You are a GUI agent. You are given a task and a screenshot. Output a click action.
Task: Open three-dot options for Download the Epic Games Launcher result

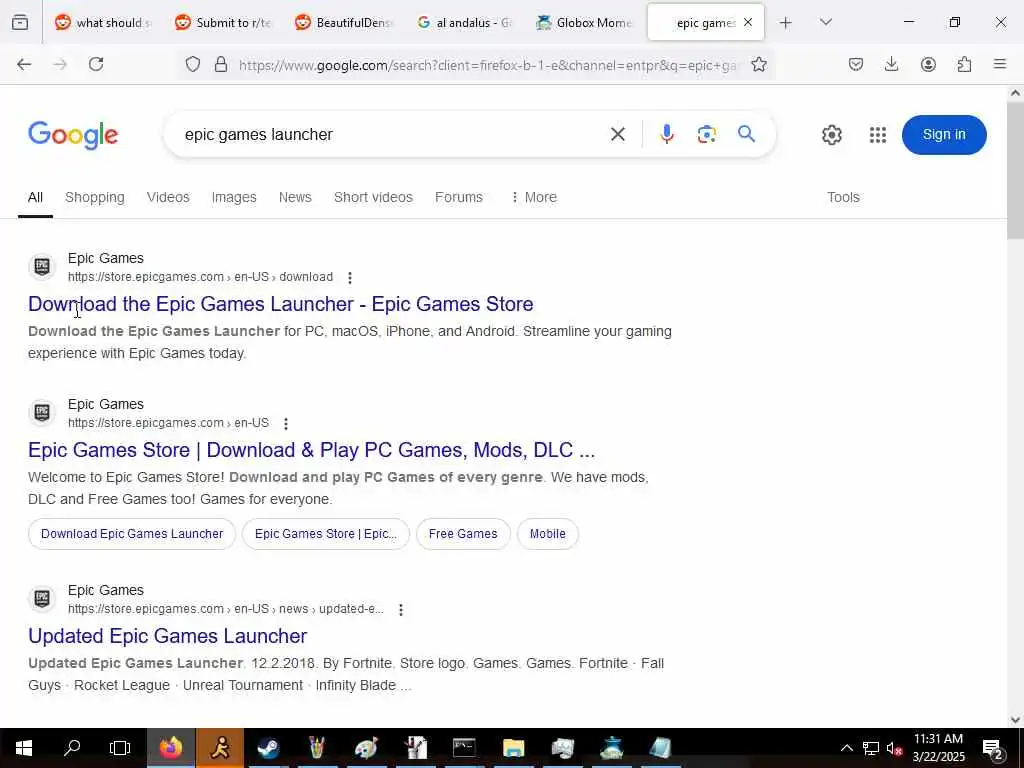[350, 278]
